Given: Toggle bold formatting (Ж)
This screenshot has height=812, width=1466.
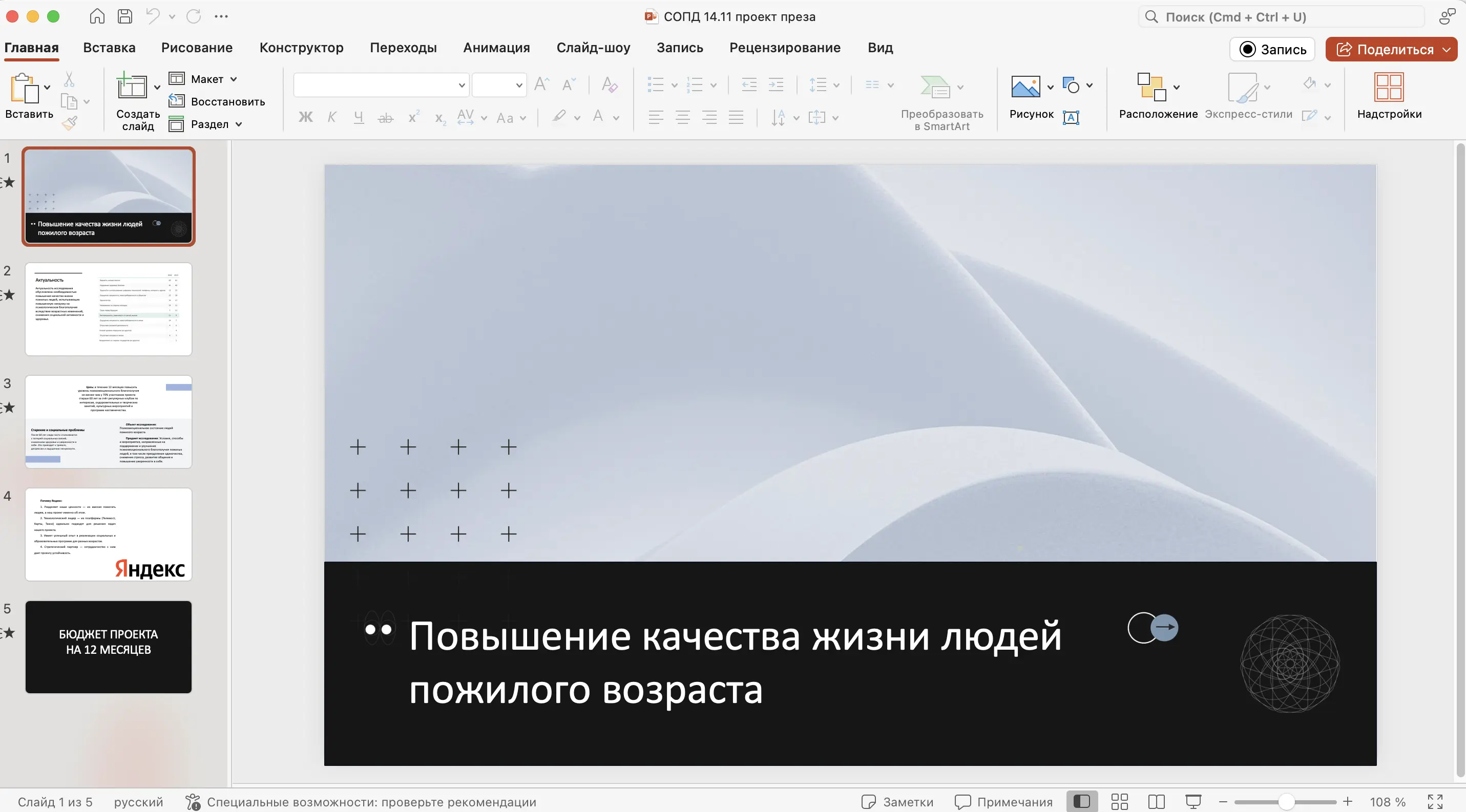Looking at the screenshot, I should [305, 117].
